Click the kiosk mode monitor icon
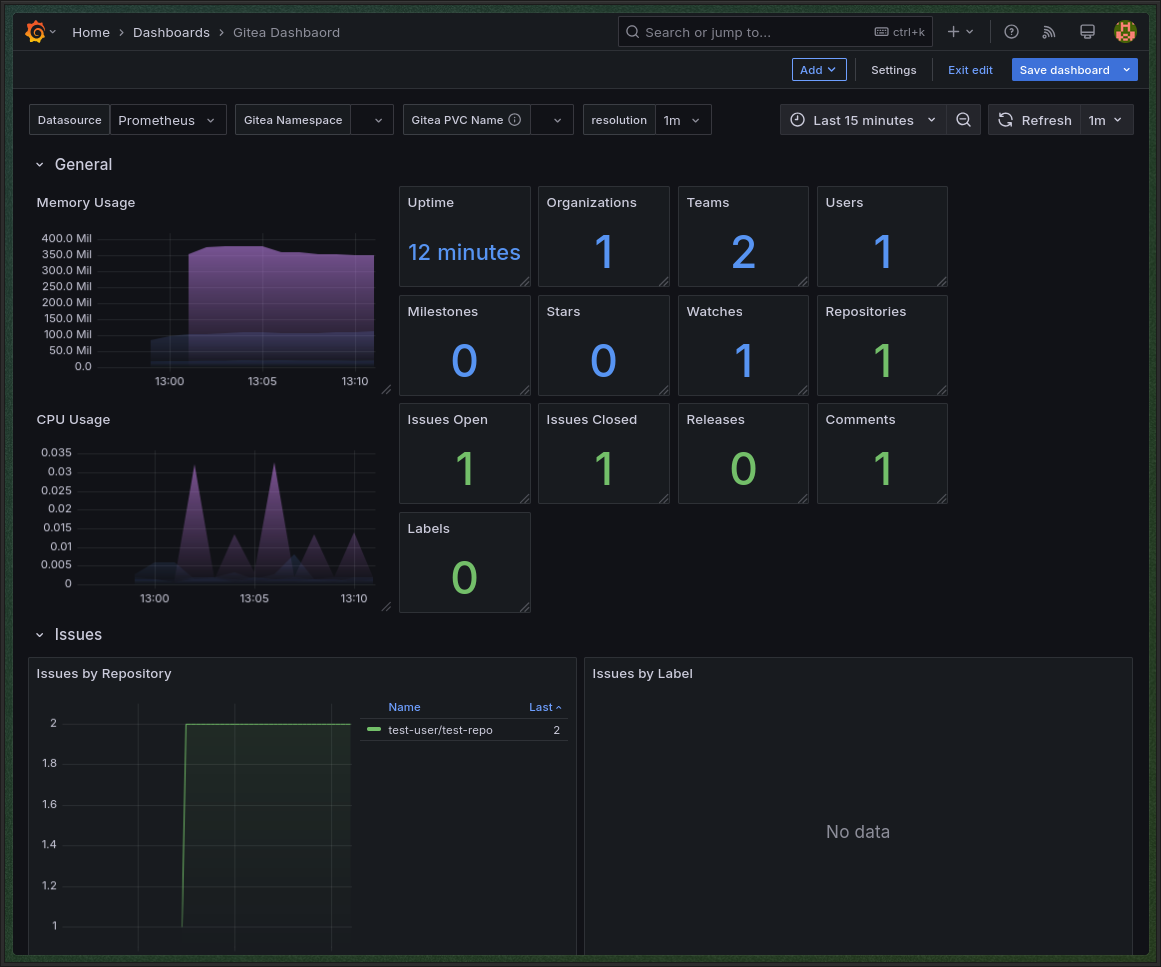 click(x=1087, y=32)
